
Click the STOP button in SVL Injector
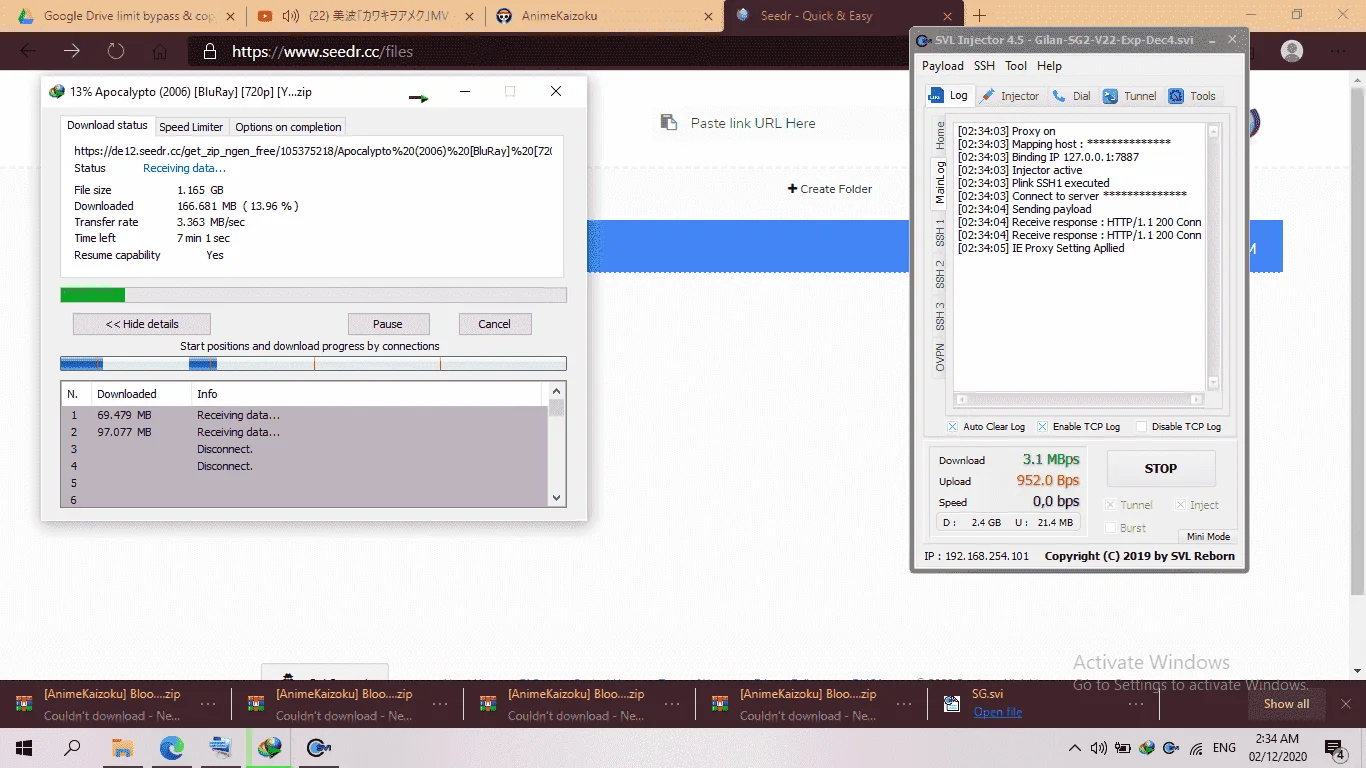pos(1160,468)
